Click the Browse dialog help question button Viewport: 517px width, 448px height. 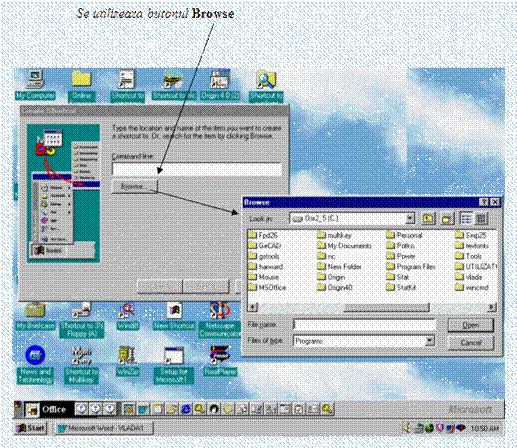[x=484, y=202]
